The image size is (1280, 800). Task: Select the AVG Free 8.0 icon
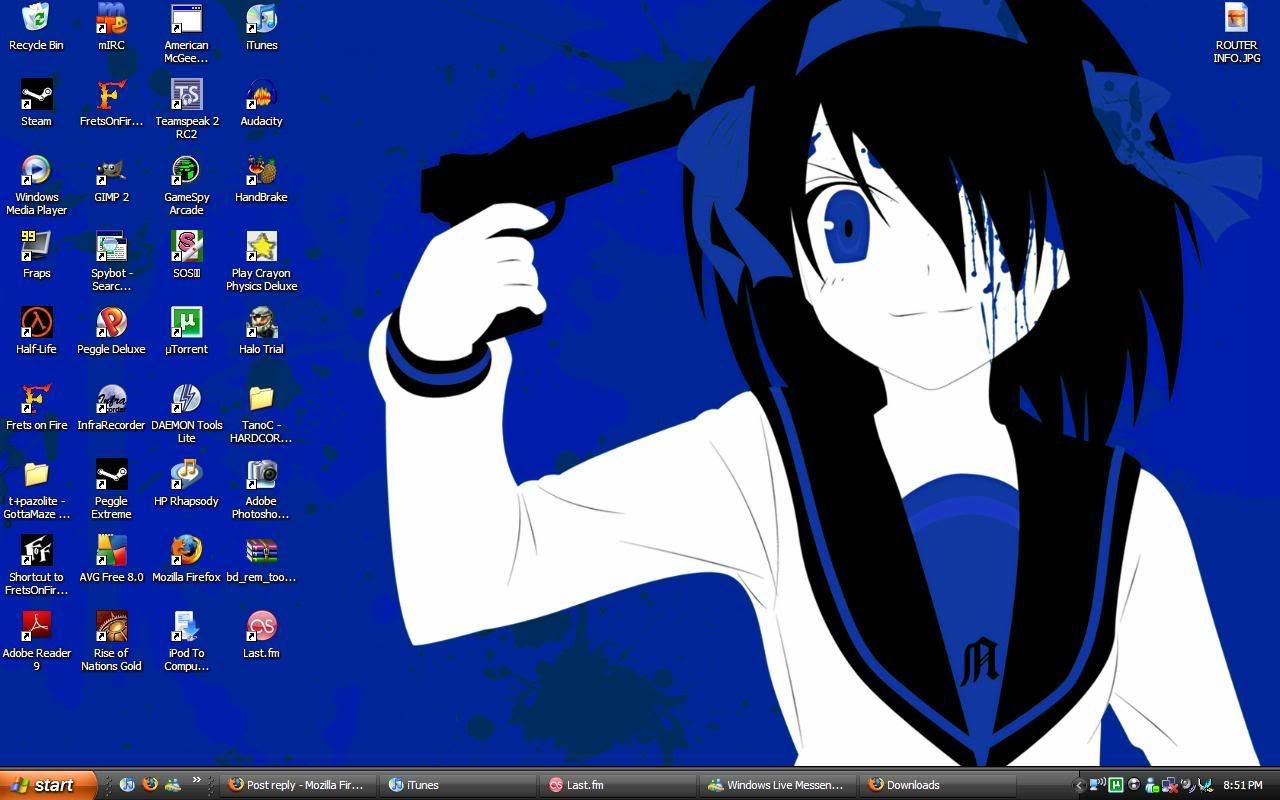click(111, 559)
